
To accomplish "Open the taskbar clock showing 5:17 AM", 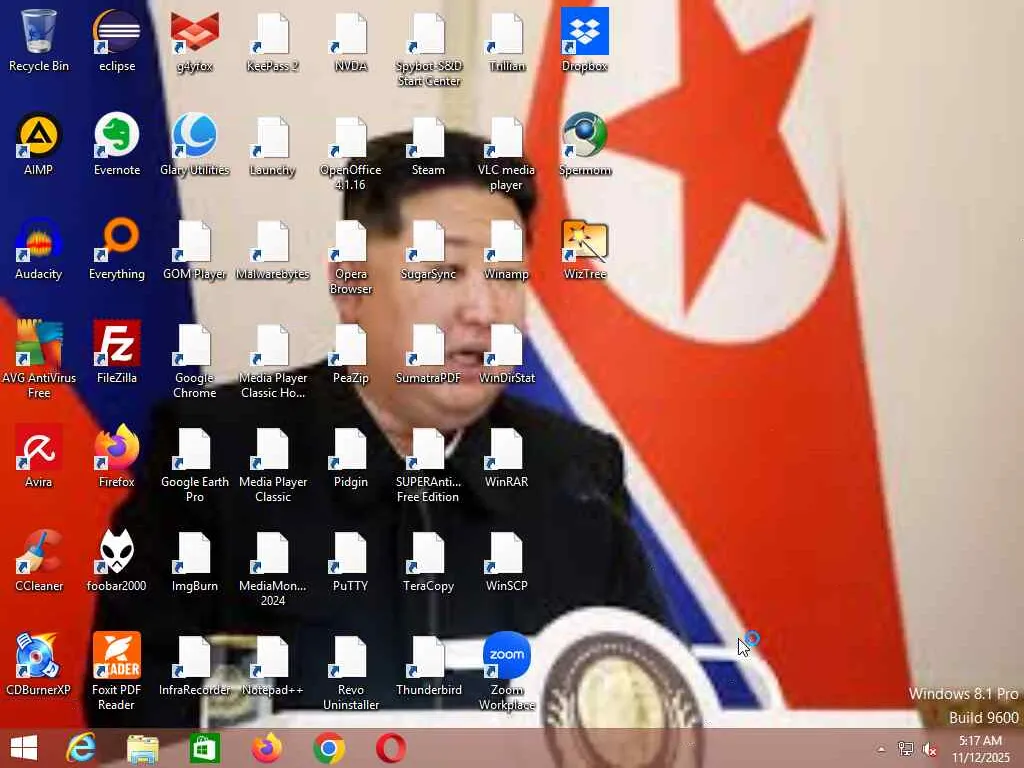I will coord(980,748).
